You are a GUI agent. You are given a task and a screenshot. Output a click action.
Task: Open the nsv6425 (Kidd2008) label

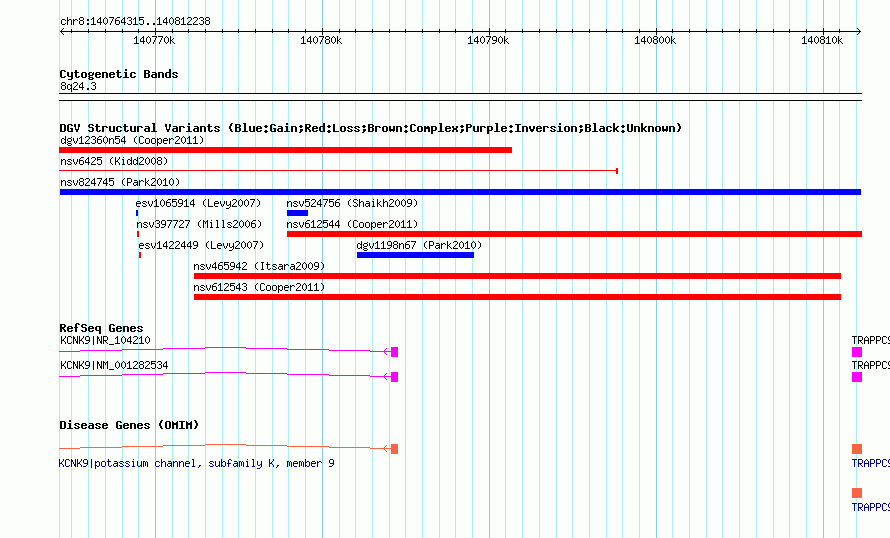point(114,161)
